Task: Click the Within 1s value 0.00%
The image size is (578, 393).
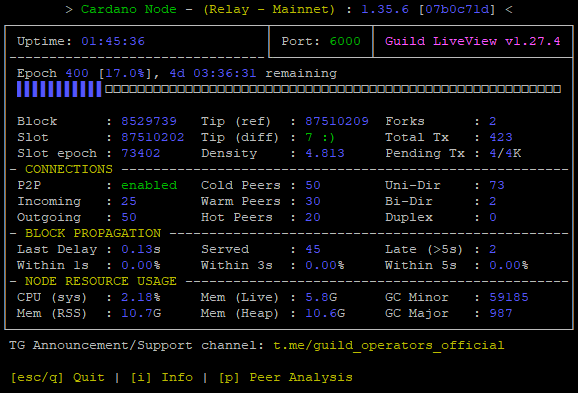Action: (141, 265)
